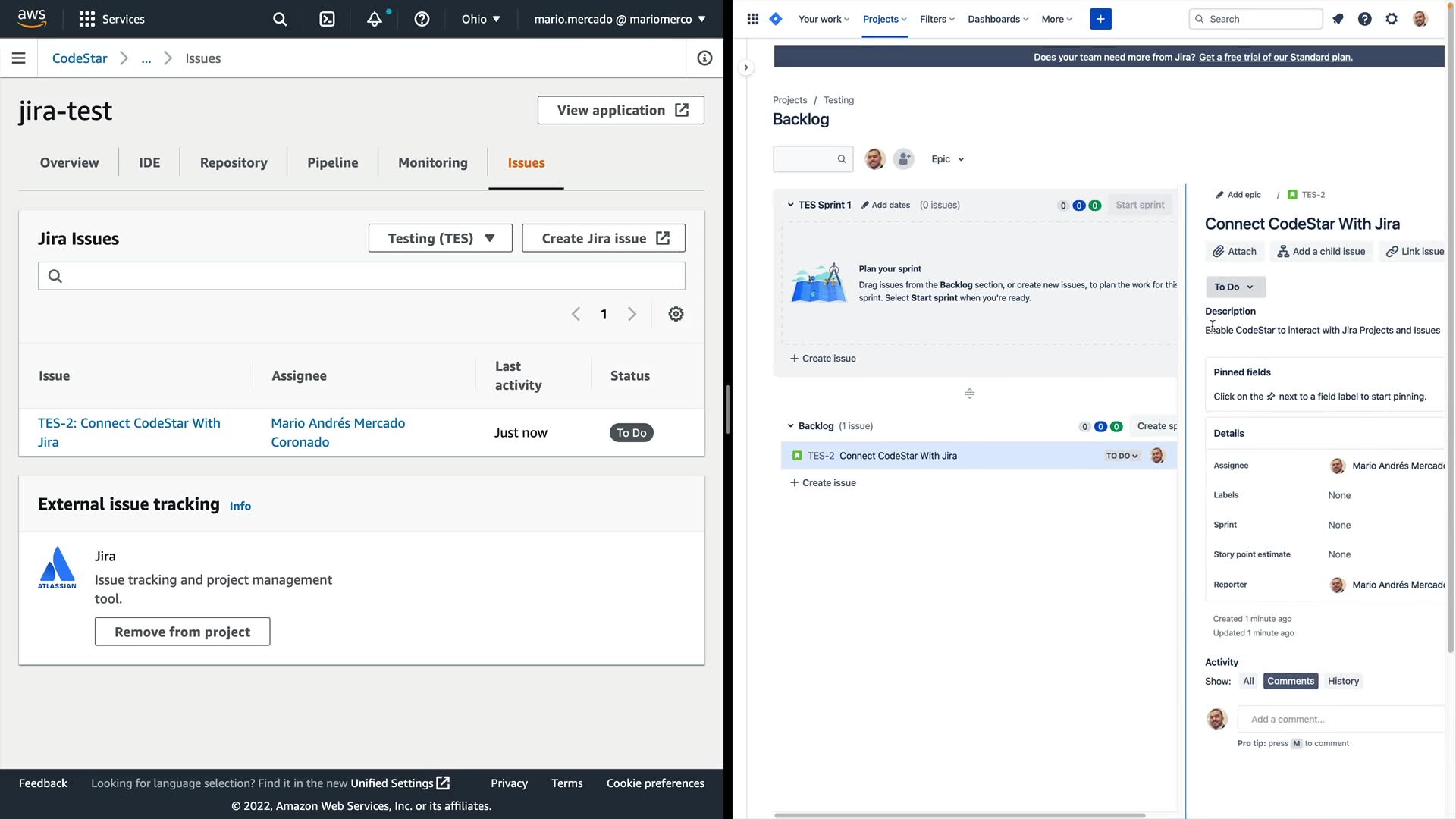Viewport: 1456px width, 819px height.
Task: Click the Jira app switcher grid icon
Action: [x=752, y=19]
